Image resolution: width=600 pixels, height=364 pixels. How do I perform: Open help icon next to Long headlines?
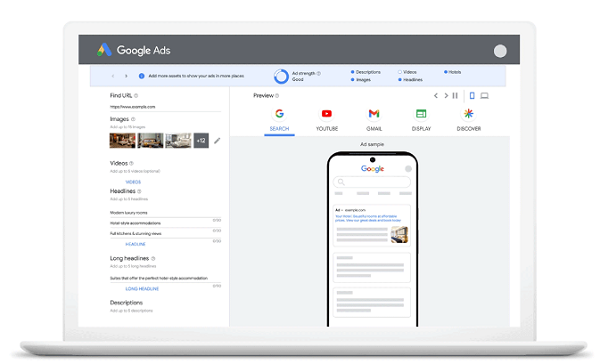click(x=153, y=258)
